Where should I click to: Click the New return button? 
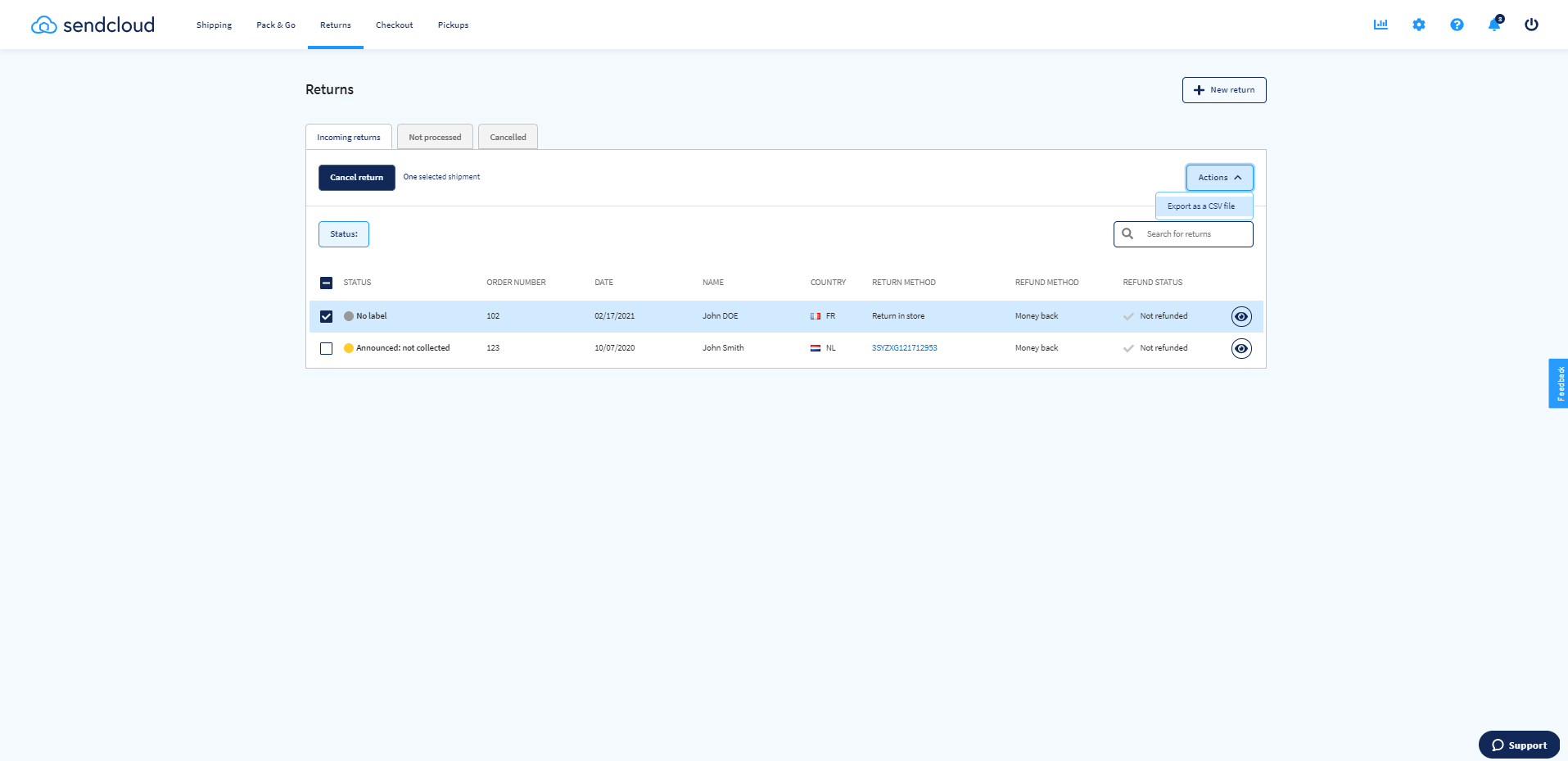click(x=1224, y=90)
